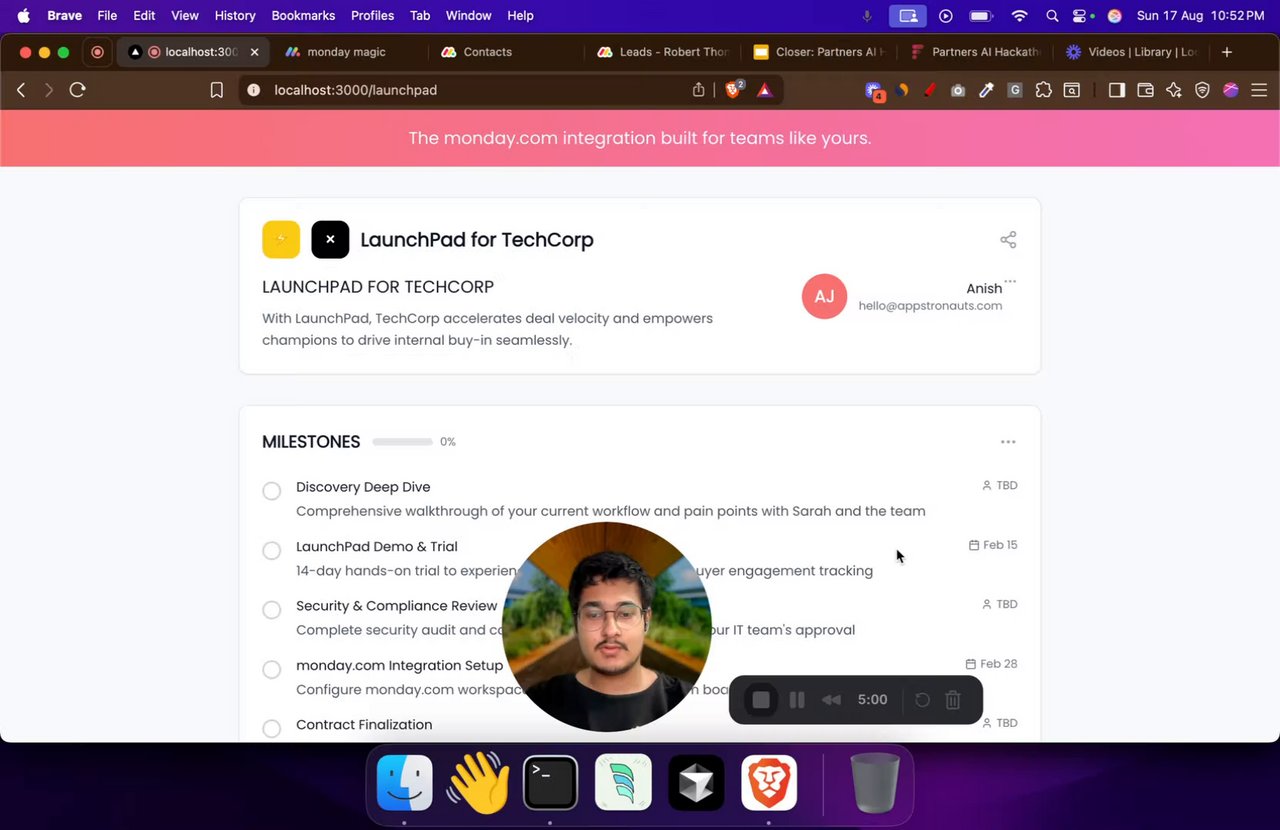Image resolution: width=1280 pixels, height=830 pixels.
Task: Open the Brave hamburger main menu
Action: click(1259, 90)
